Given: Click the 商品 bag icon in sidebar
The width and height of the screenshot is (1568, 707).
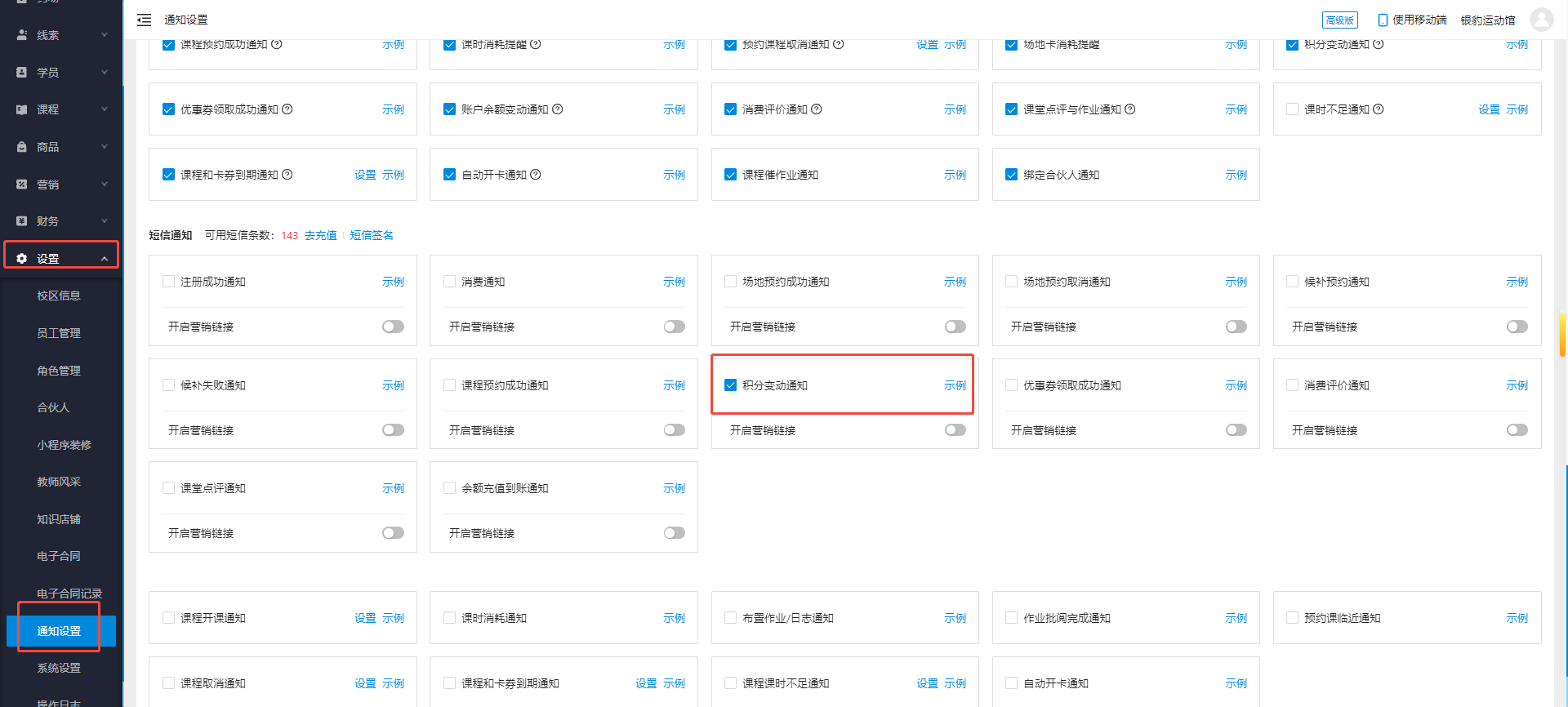Looking at the screenshot, I should (x=22, y=147).
